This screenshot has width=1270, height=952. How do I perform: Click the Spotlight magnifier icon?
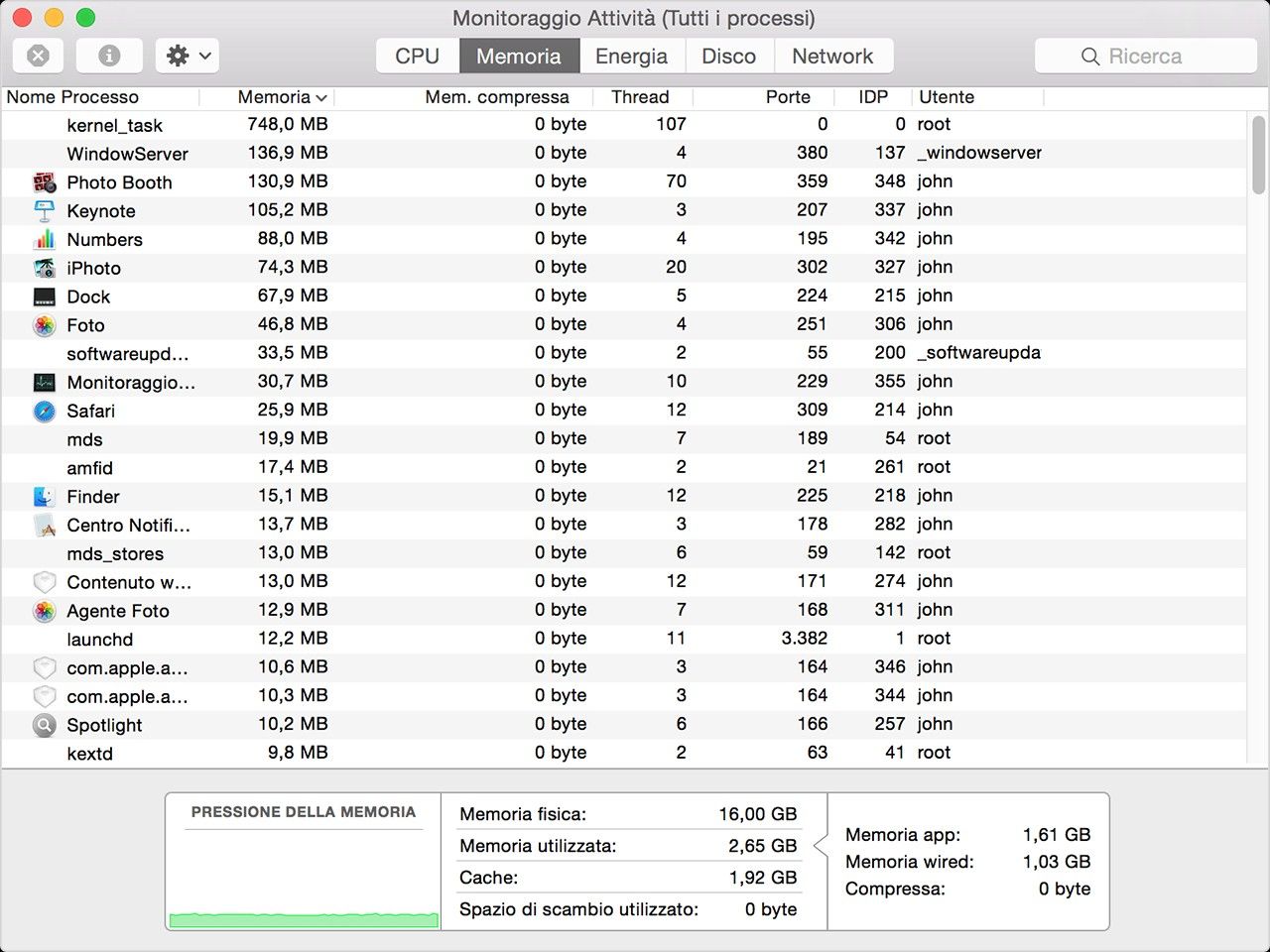click(x=45, y=725)
